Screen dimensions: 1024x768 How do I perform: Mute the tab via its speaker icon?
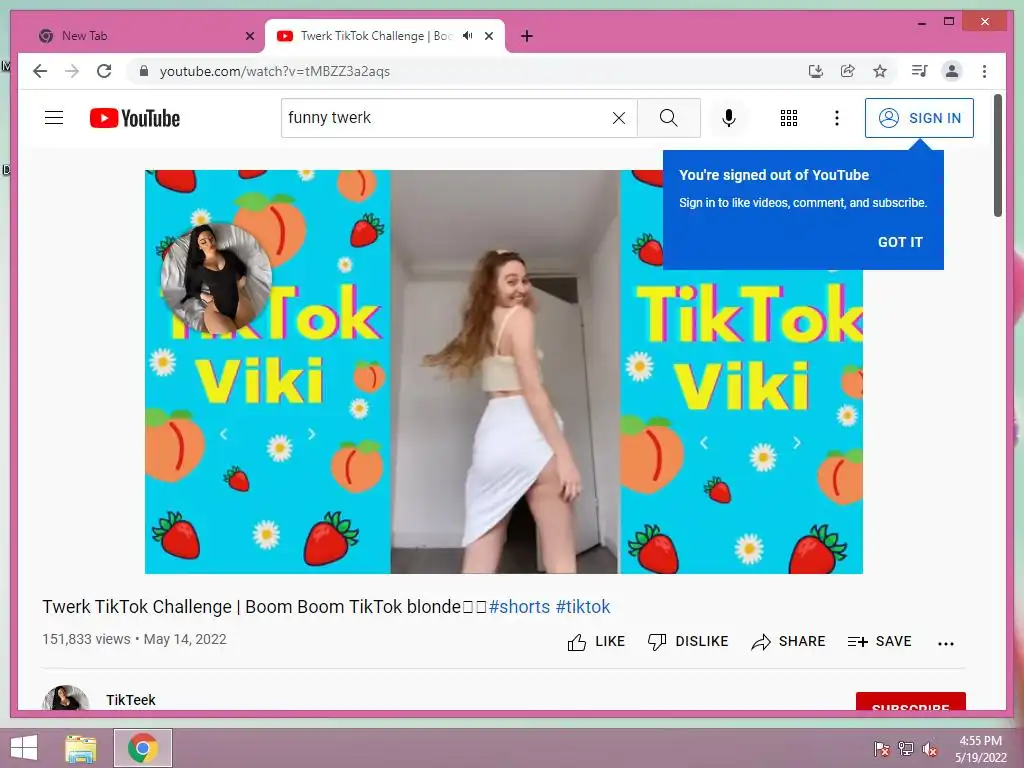(468, 36)
